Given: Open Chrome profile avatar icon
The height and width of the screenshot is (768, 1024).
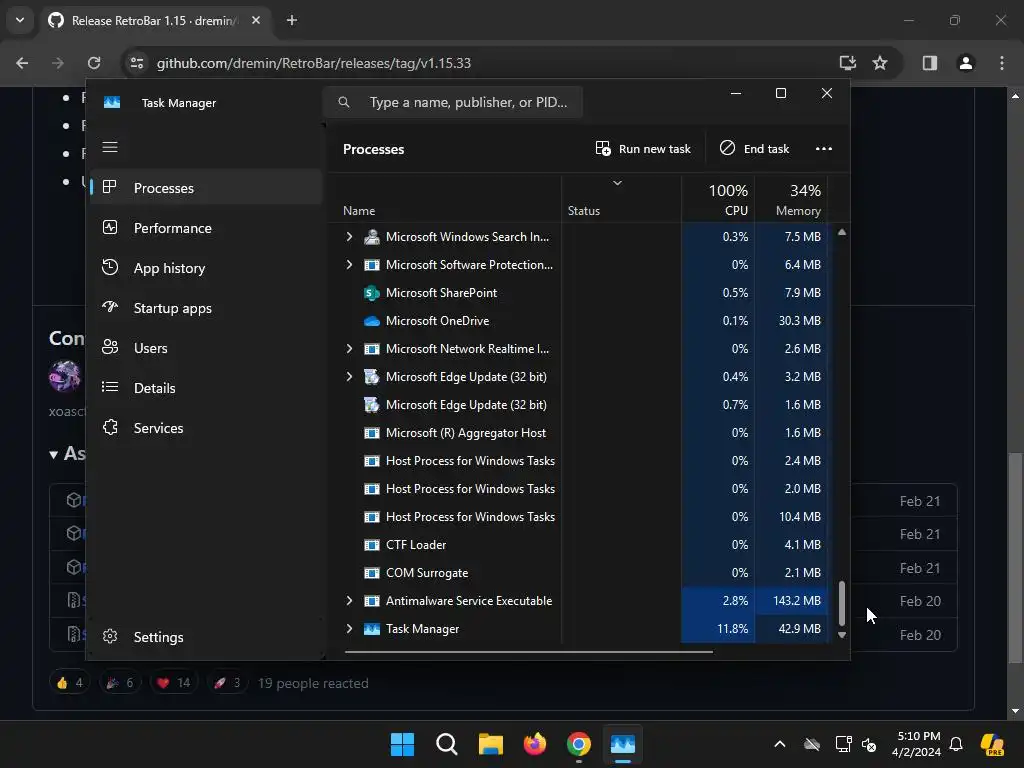Looking at the screenshot, I should click(965, 63).
